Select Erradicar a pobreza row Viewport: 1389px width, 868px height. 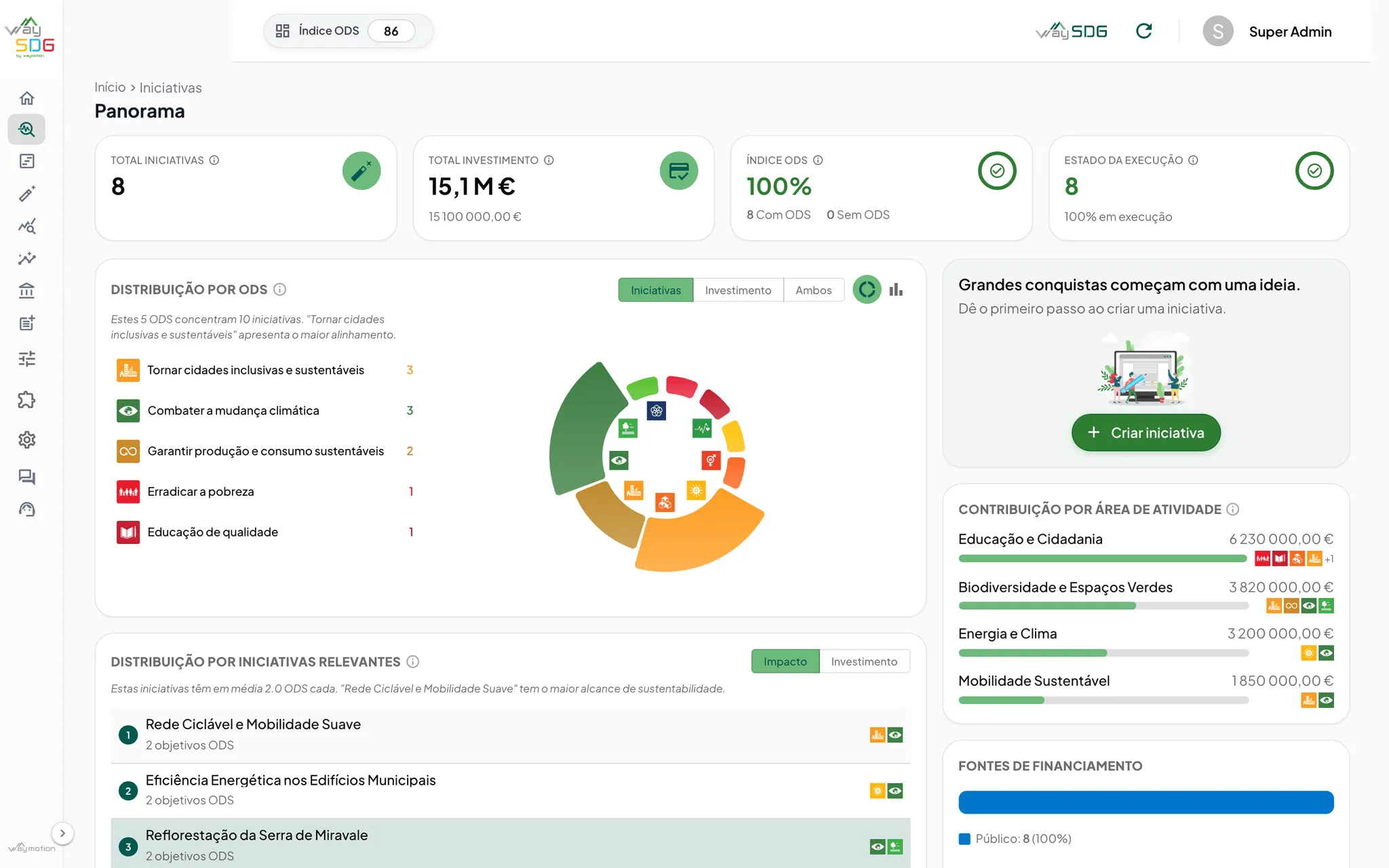pos(265,492)
